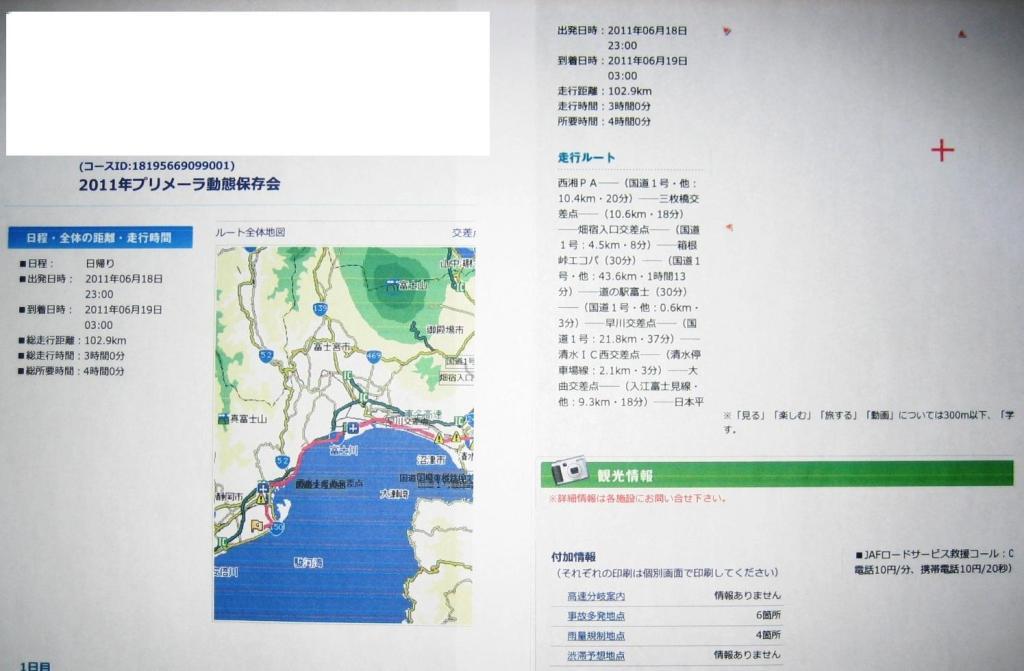This screenshot has height=671, width=1024.
Task: Click the 総走行時間：3時間0分 row
Action: (72, 355)
